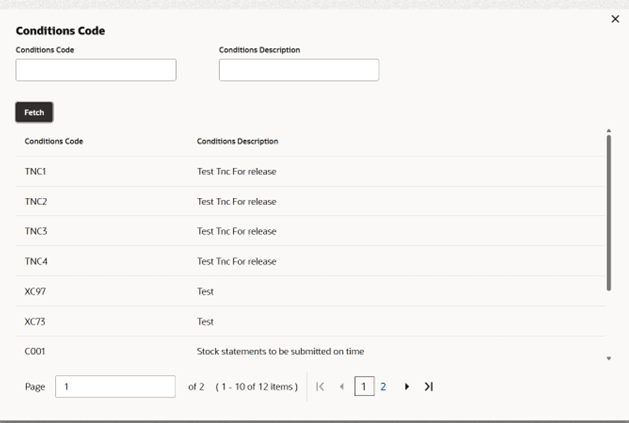The height and width of the screenshot is (423, 629).
Task: Open page 2 in pagination
Action: click(x=383, y=386)
